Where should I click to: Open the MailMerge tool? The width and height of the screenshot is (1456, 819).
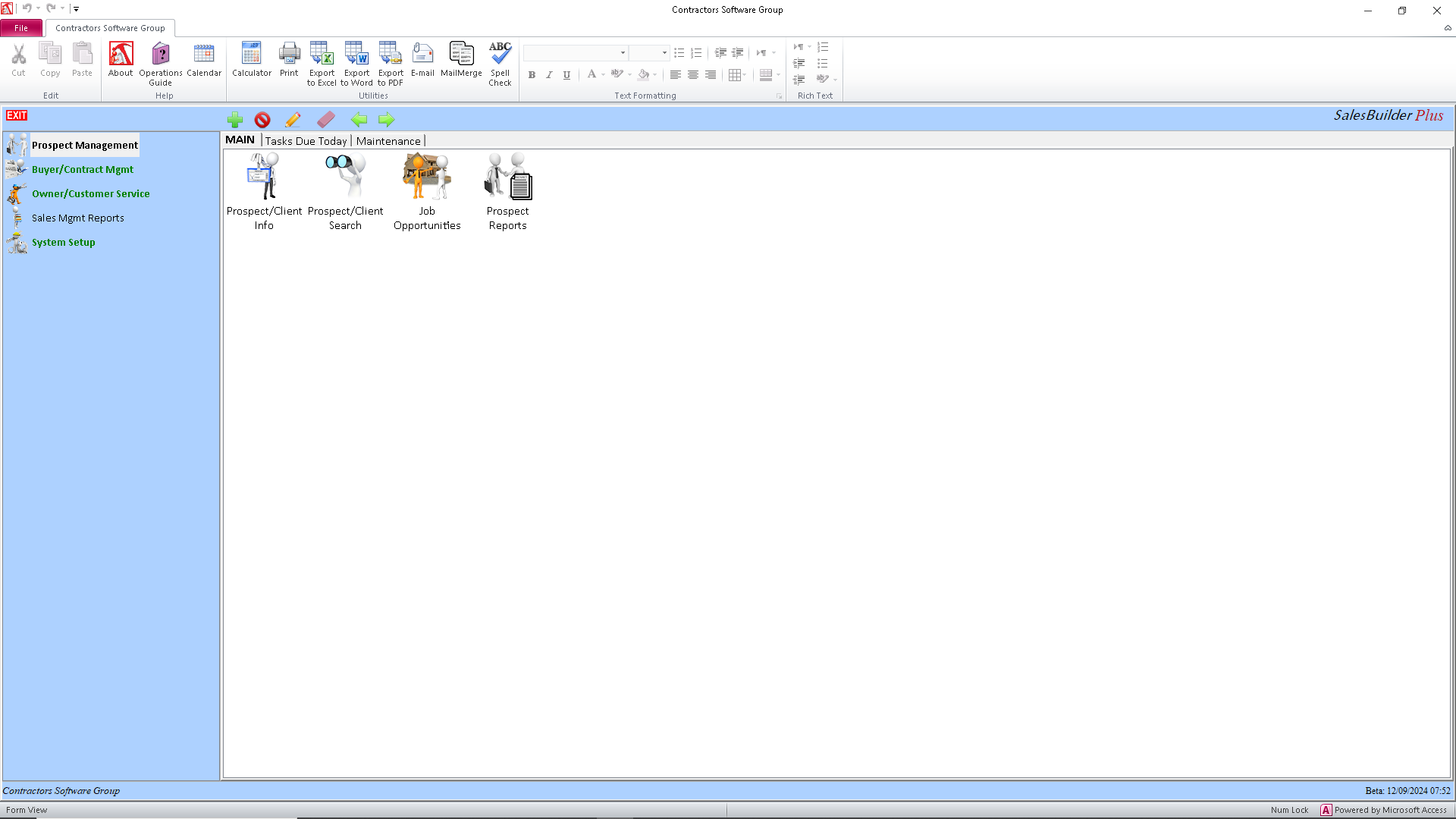[461, 61]
